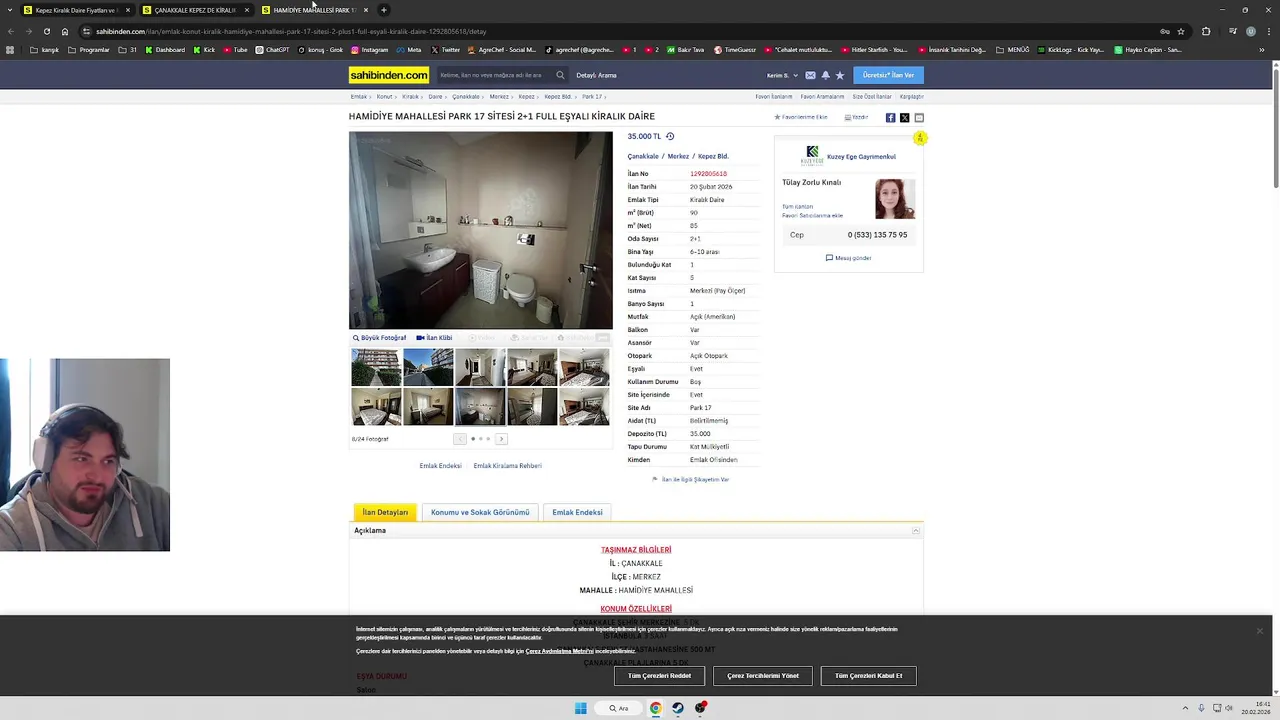
Task: Report listing via İlan ile İlgili Şikayetim Var
Action: [x=691, y=480]
